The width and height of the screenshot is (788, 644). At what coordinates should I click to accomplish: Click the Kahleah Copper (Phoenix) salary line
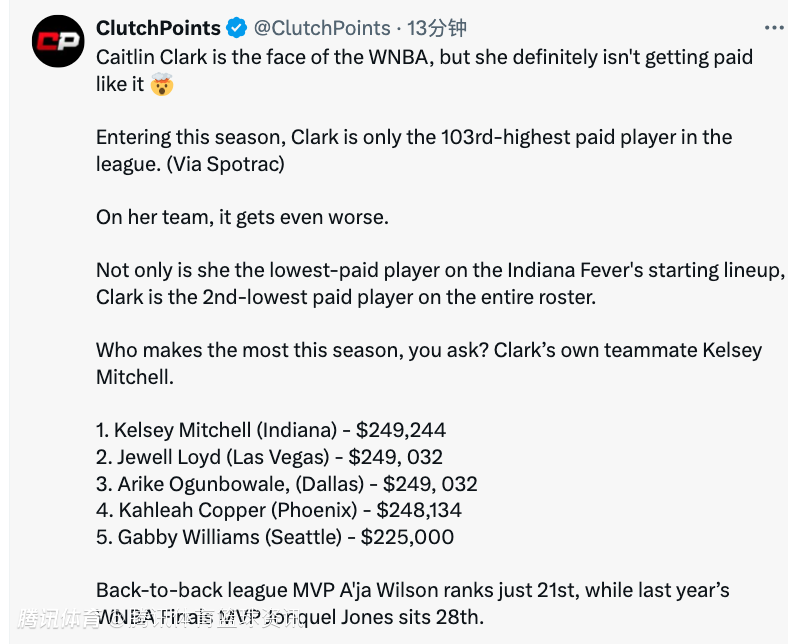pyautogui.click(x=279, y=510)
